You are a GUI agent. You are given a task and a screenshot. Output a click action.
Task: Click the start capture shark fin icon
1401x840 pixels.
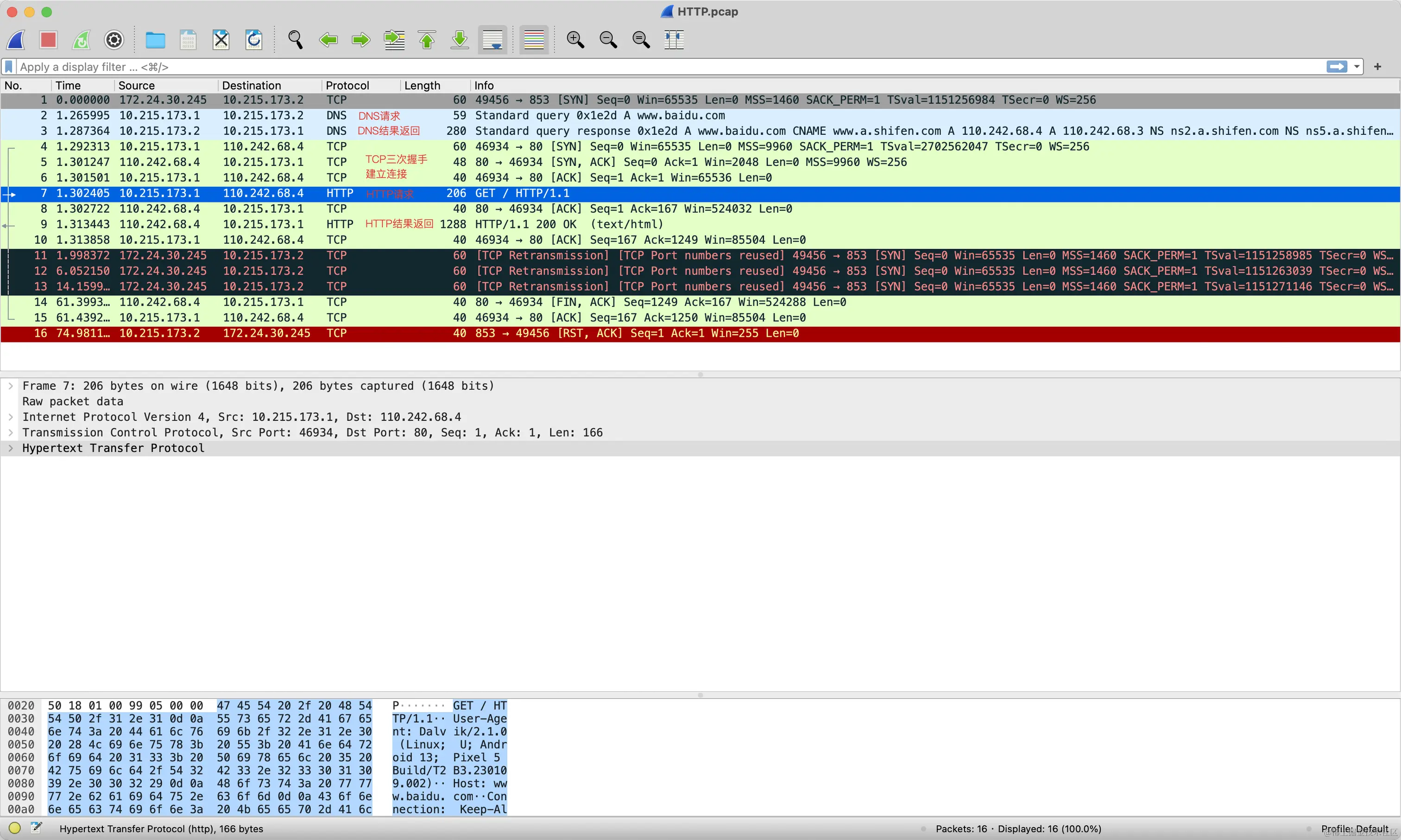pyautogui.click(x=16, y=40)
